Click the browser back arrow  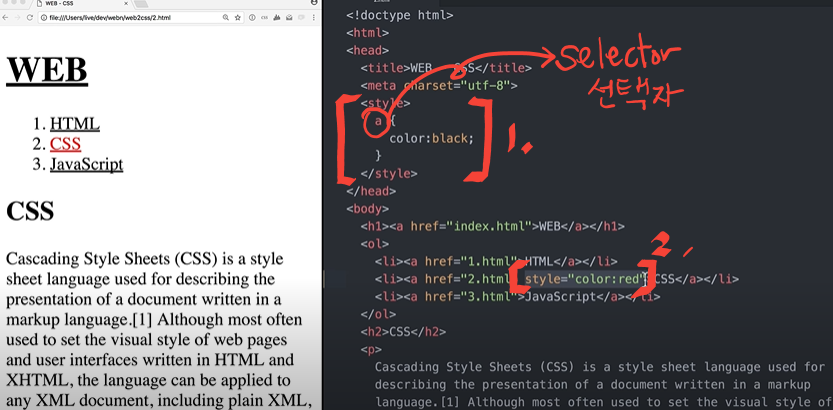[x=5, y=18]
